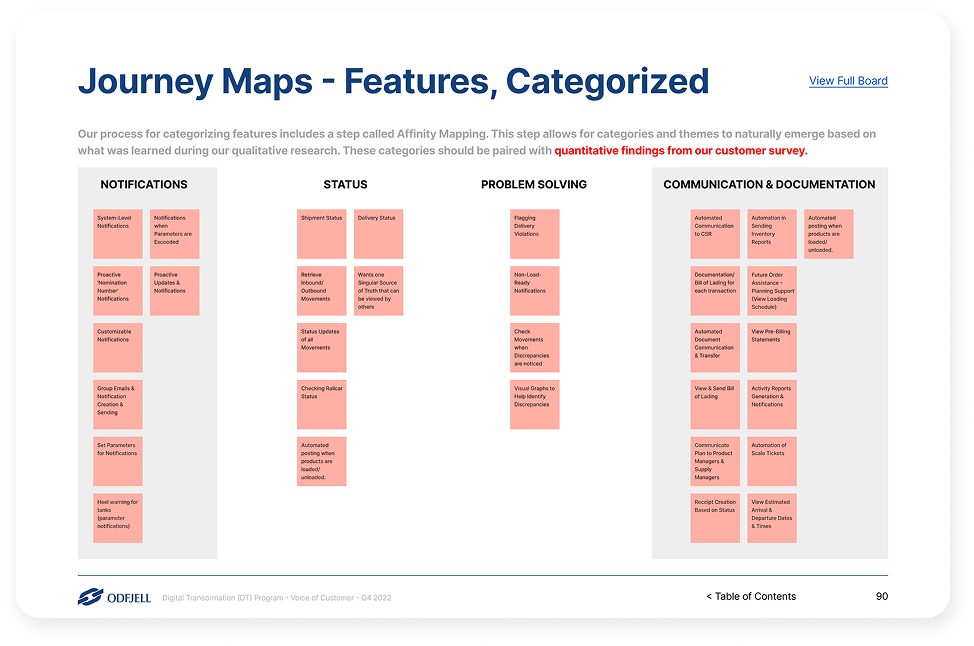Select the Non-Load-Ready Notifications note
974x646 pixels.
[535, 291]
